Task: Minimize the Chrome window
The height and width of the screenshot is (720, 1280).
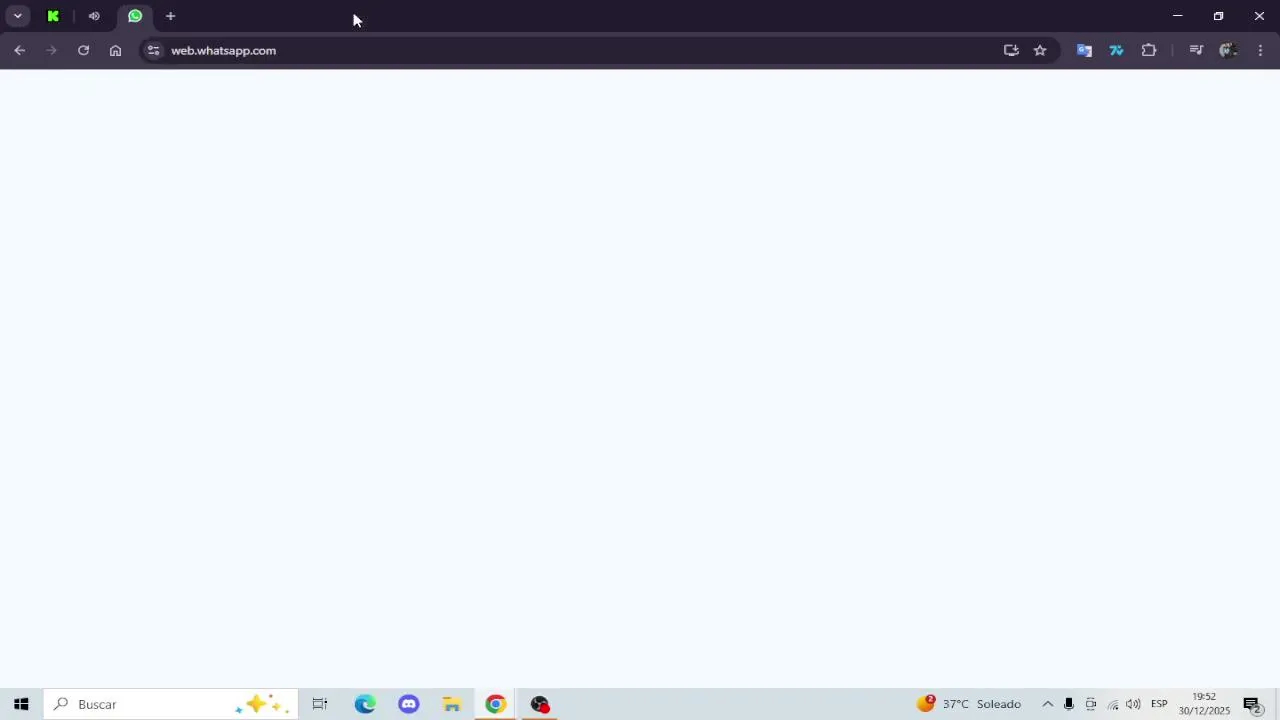Action: pos(1177,16)
